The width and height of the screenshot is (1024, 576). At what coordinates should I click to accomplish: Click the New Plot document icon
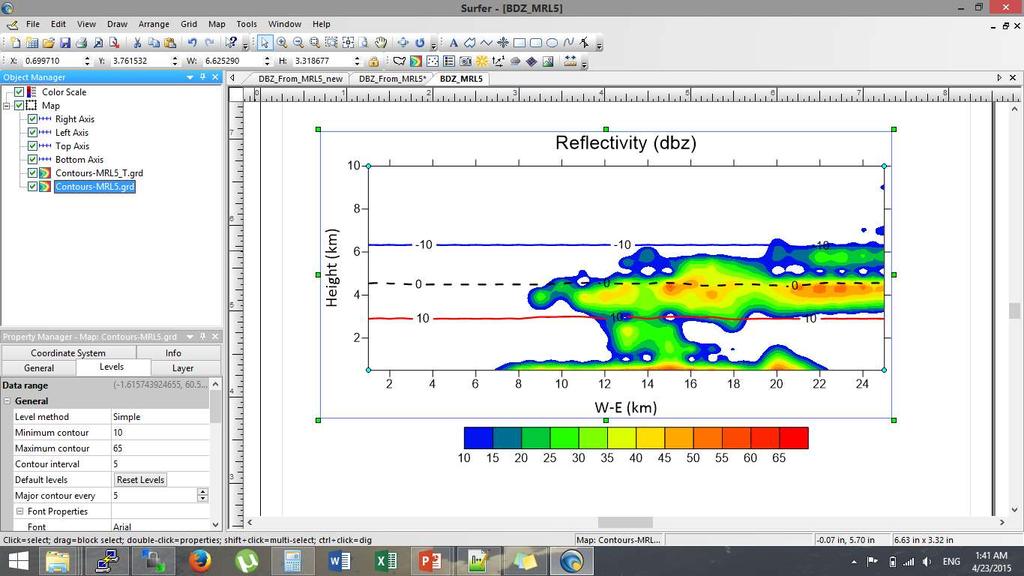[x=14, y=42]
